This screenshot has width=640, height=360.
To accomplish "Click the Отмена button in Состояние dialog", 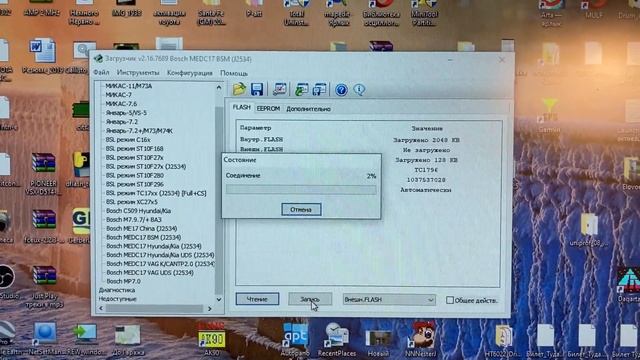I will [x=301, y=209].
